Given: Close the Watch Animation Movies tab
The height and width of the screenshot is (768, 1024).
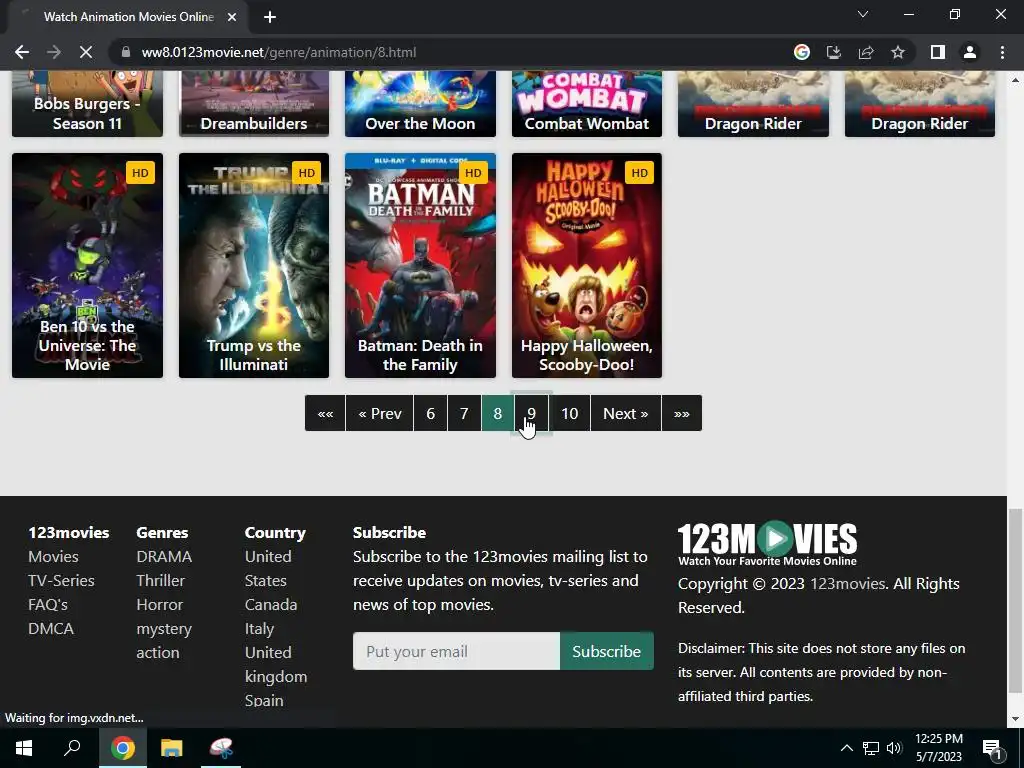Looking at the screenshot, I should (232, 17).
